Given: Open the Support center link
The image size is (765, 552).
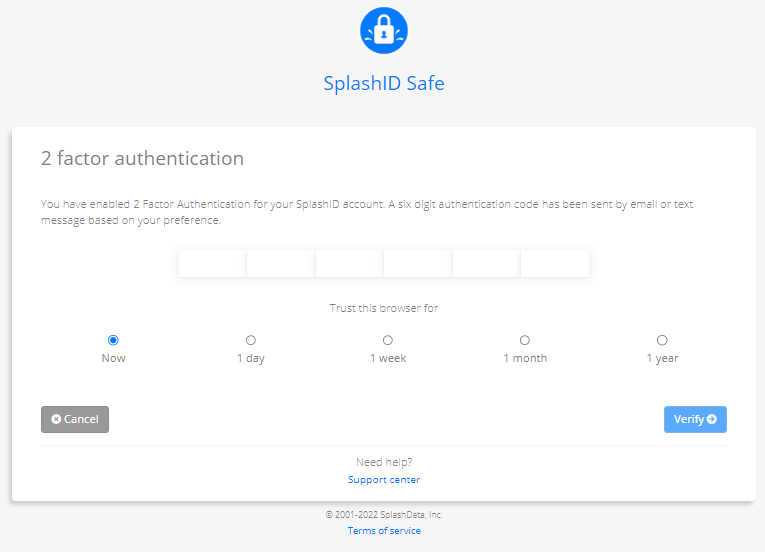Looking at the screenshot, I should tap(384, 480).
